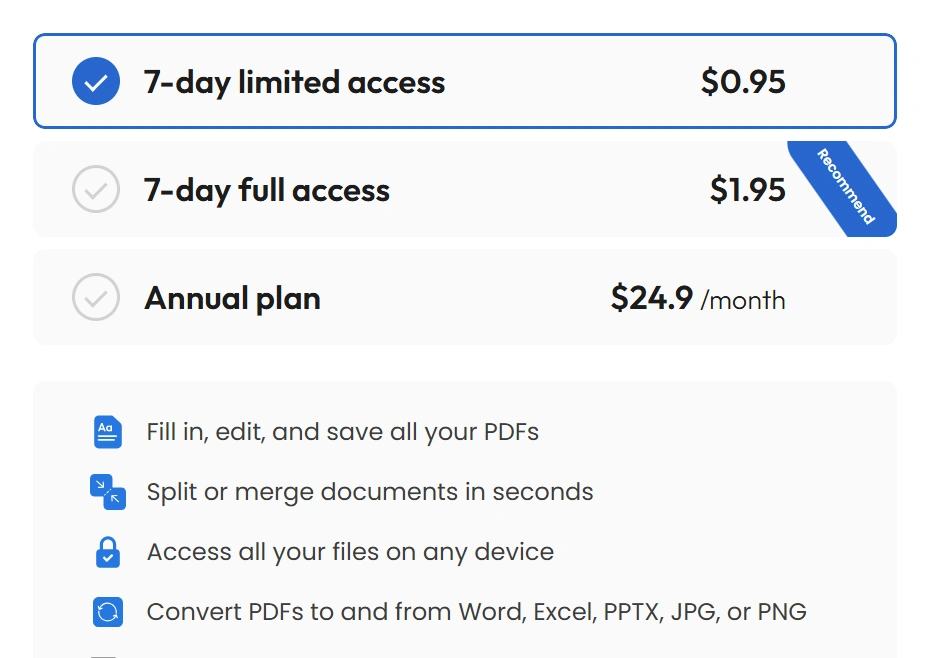Click the $0.95 price
The width and height of the screenshot is (935, 658).
tap(743, 82)
